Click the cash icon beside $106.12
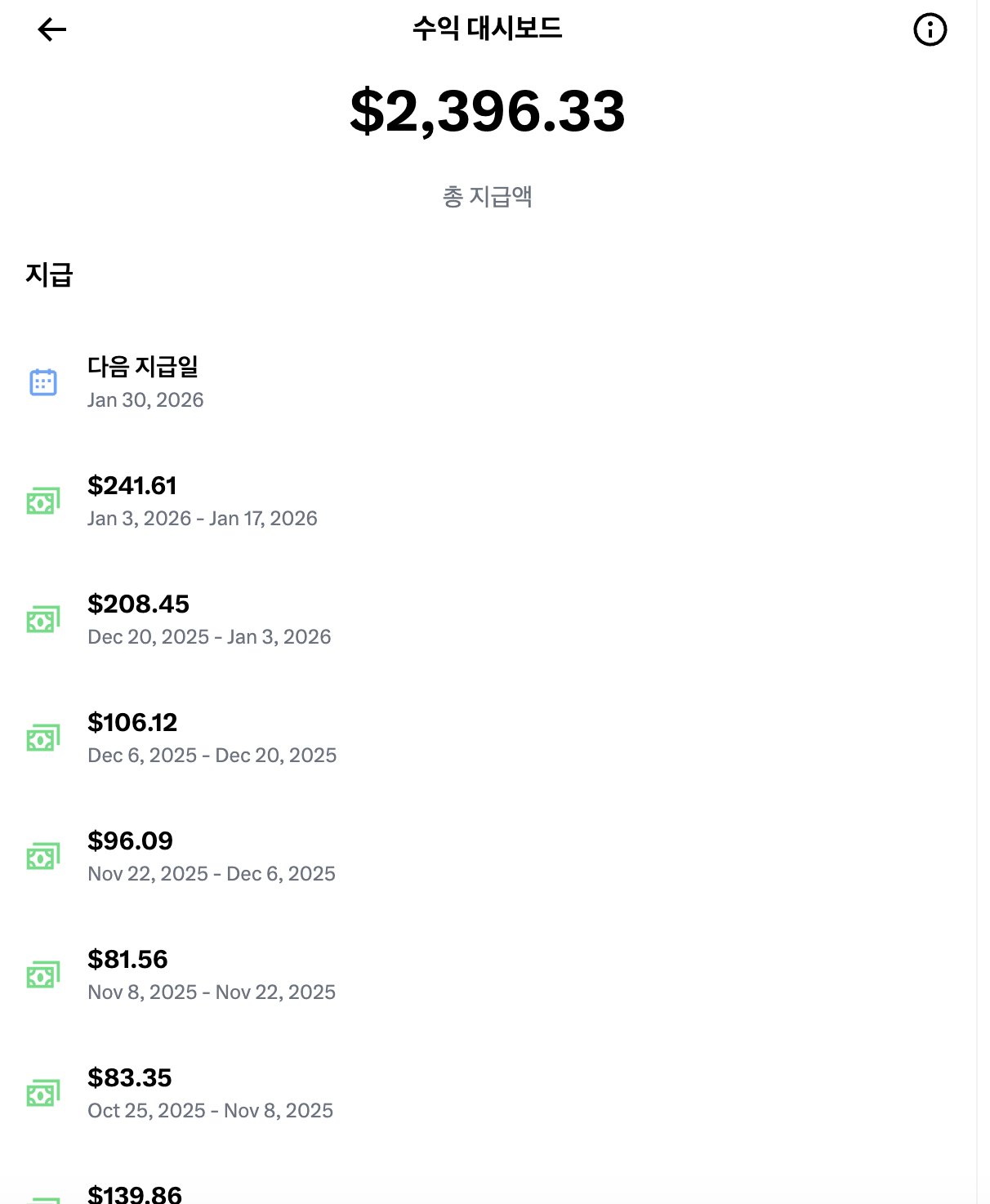 [43, 738]
